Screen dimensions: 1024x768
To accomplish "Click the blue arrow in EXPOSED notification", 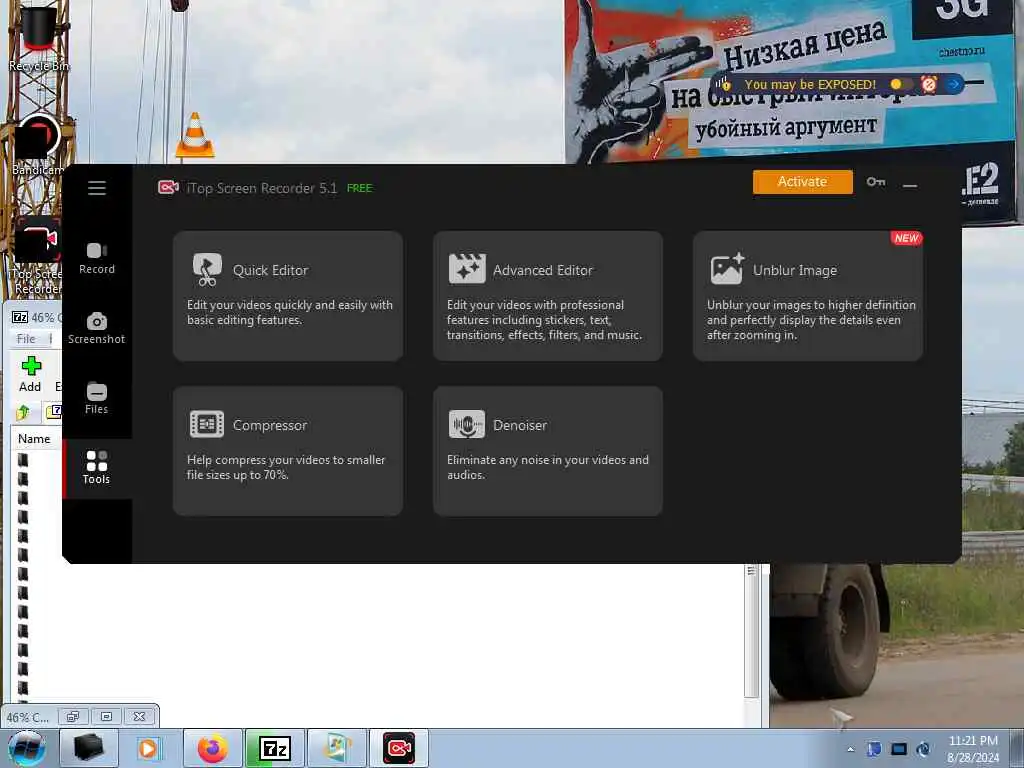I will pyautogui.click(x=953, y=84).
